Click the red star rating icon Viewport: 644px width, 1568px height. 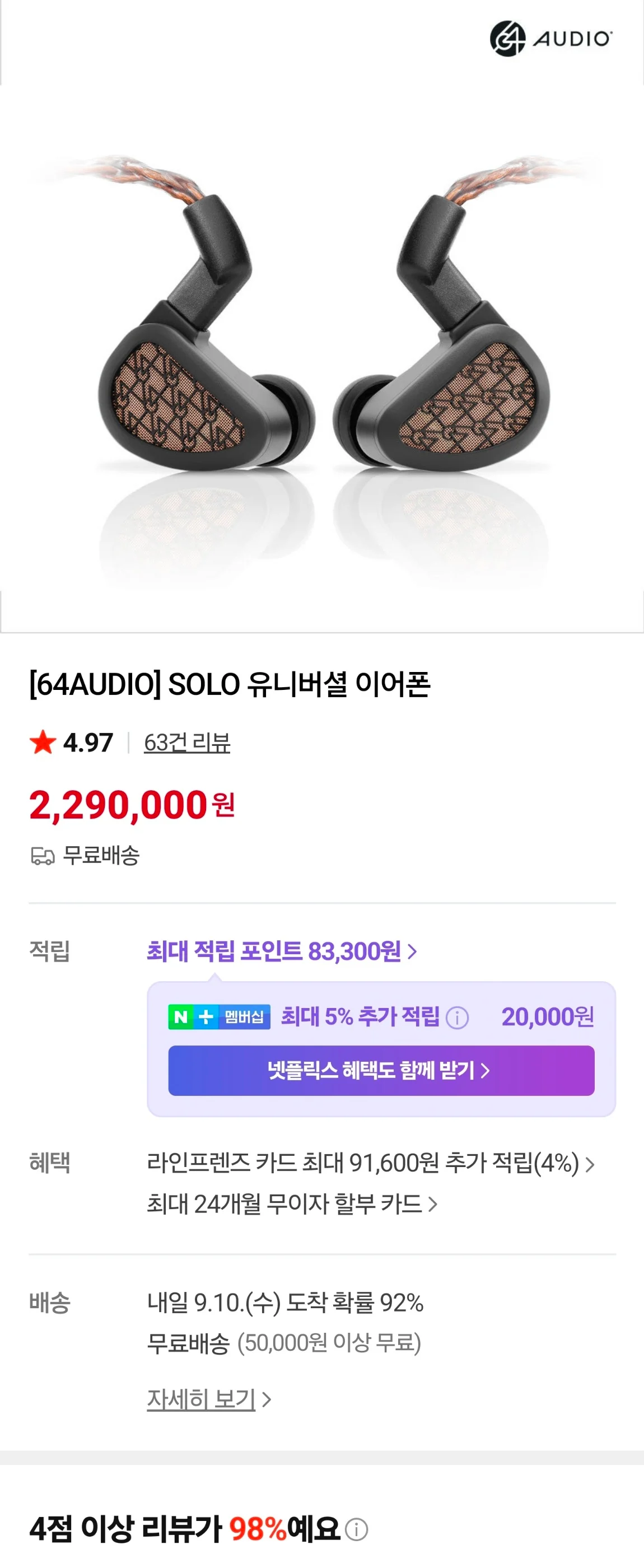(43, 742)
